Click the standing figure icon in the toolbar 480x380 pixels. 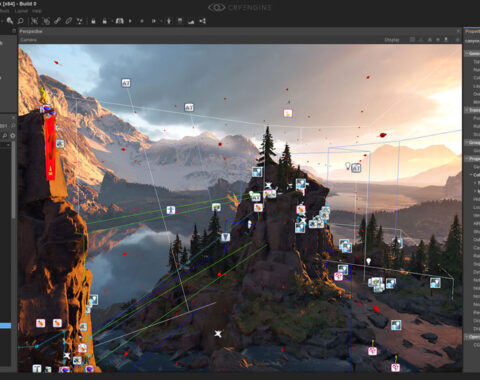pyautogui.click(x=169, y=21)
